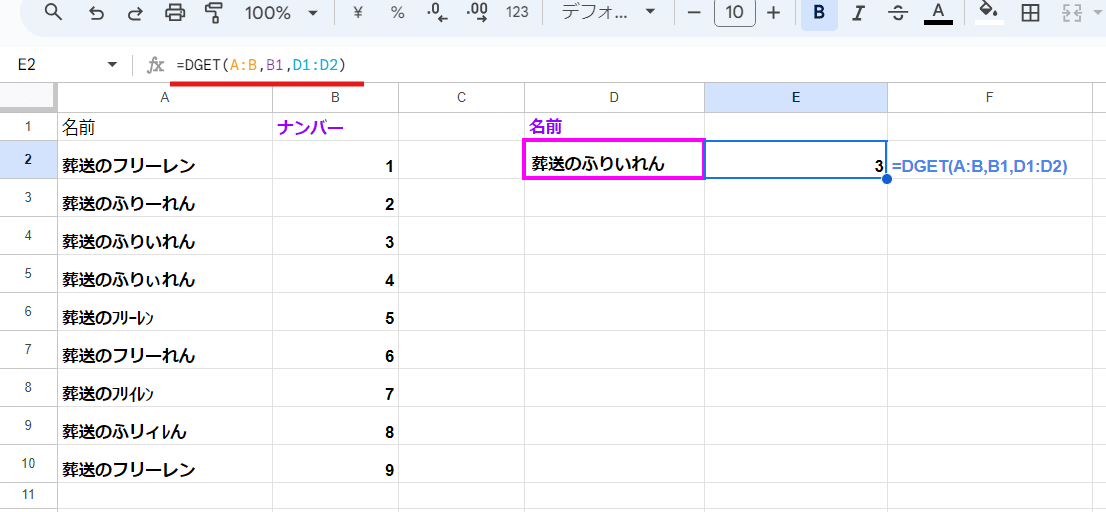Screen dimensions: 1106x512
Task: Select cell A9 葬送のふりィレん
Action: point(165,427)
